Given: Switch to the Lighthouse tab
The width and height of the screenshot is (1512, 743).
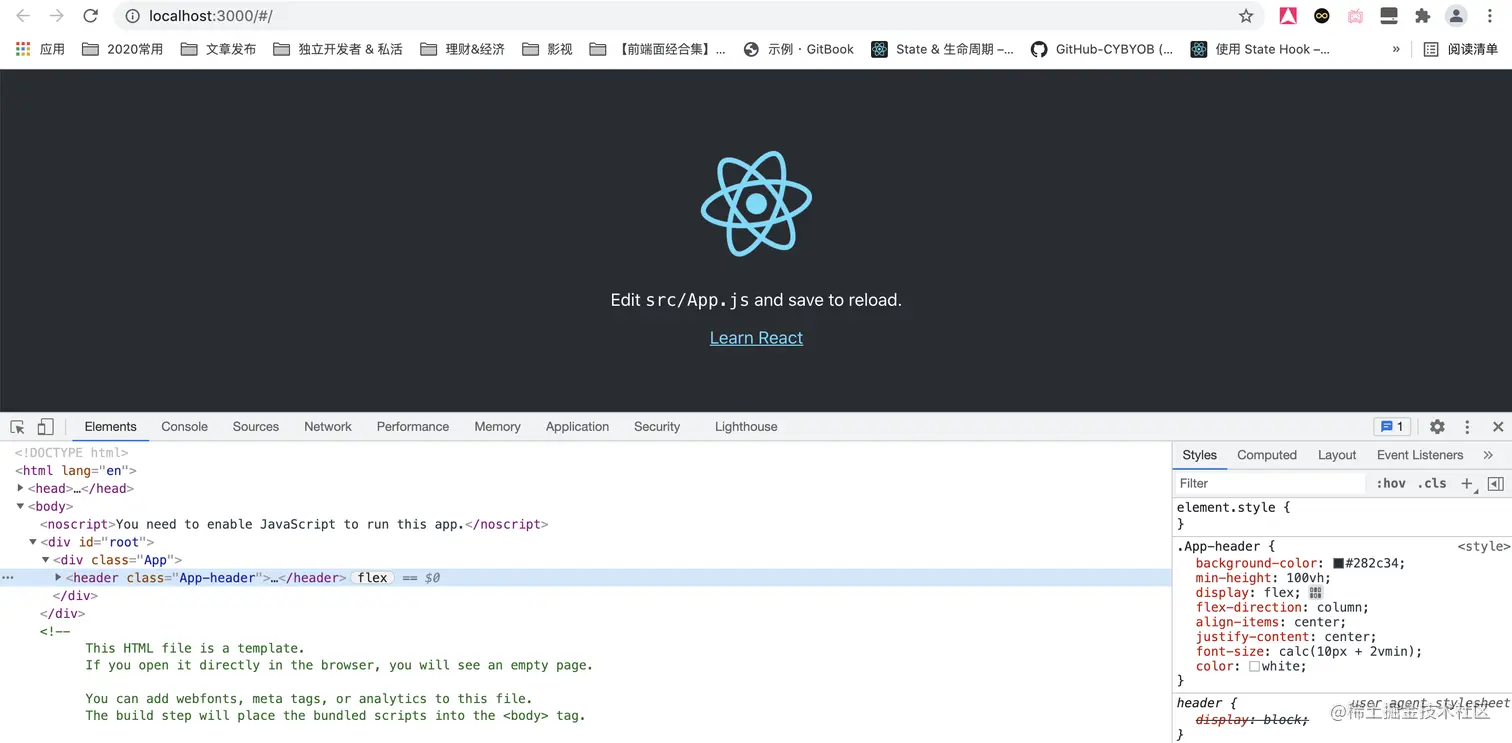Looking at the screenshot, I should pyautogui.click(x=746, y=427).
